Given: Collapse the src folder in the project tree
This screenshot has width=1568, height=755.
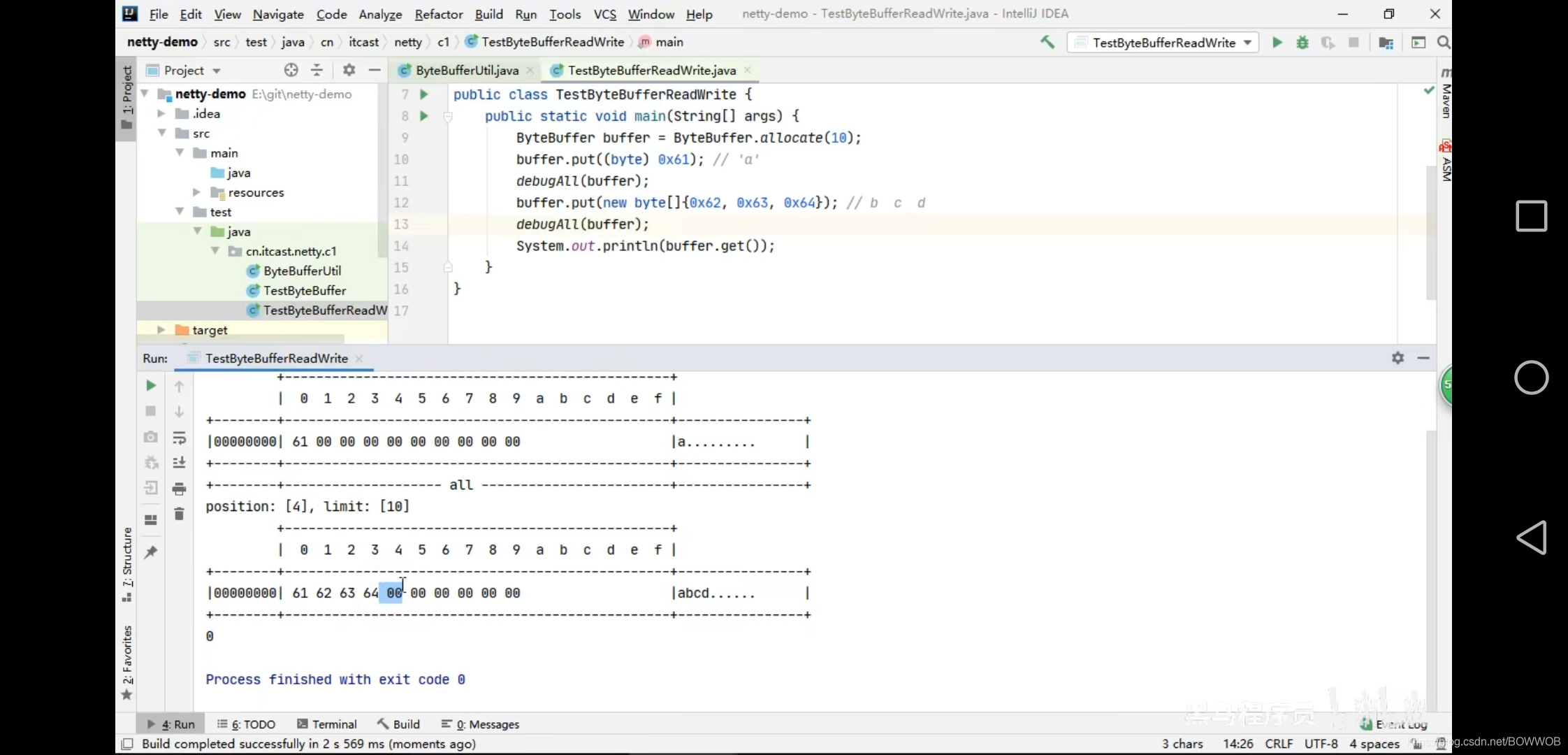Looking at the screenshot, I should pyautogui.click(x=162, y=133).
